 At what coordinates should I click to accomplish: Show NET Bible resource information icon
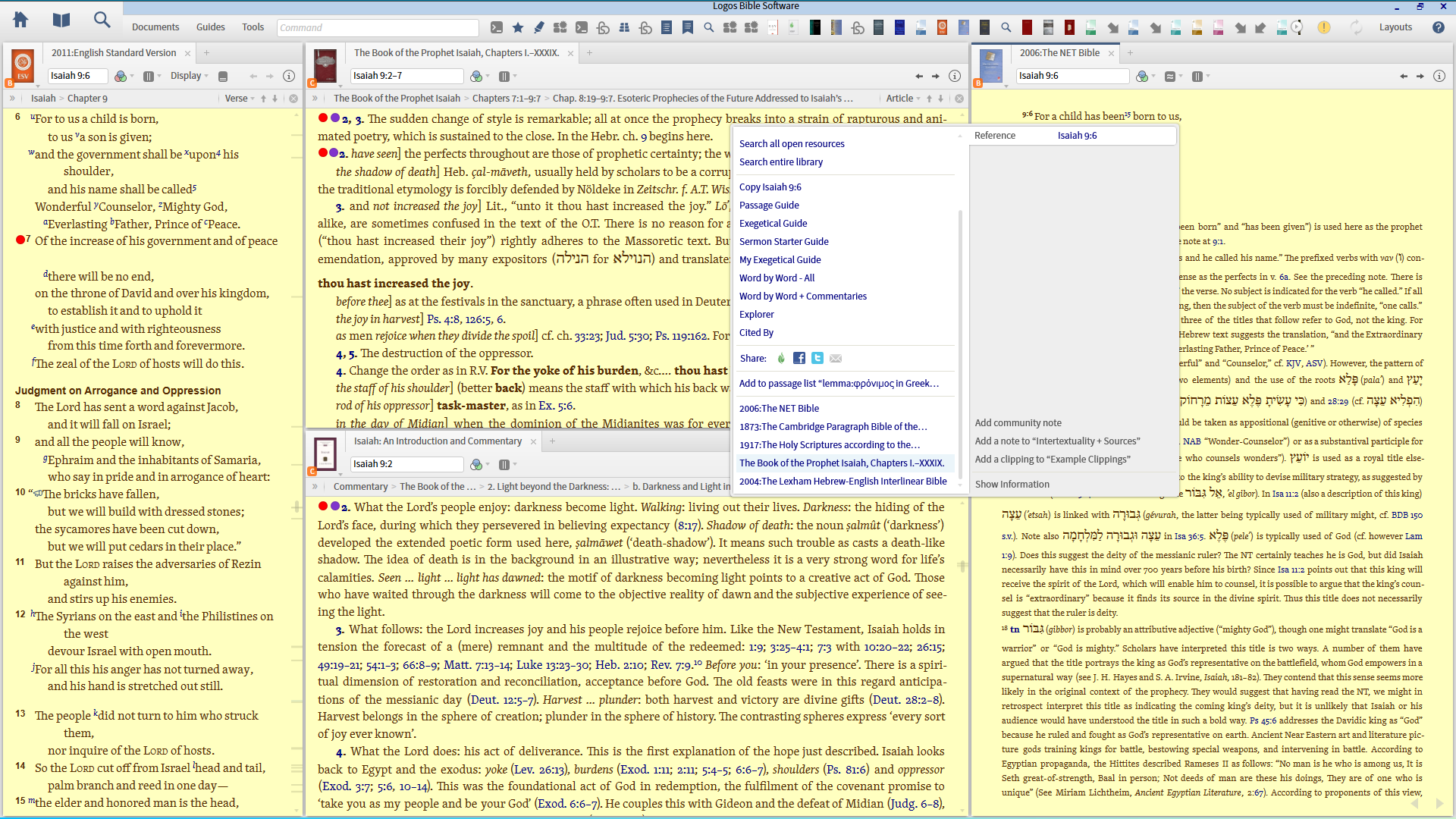coord(1439,76)
